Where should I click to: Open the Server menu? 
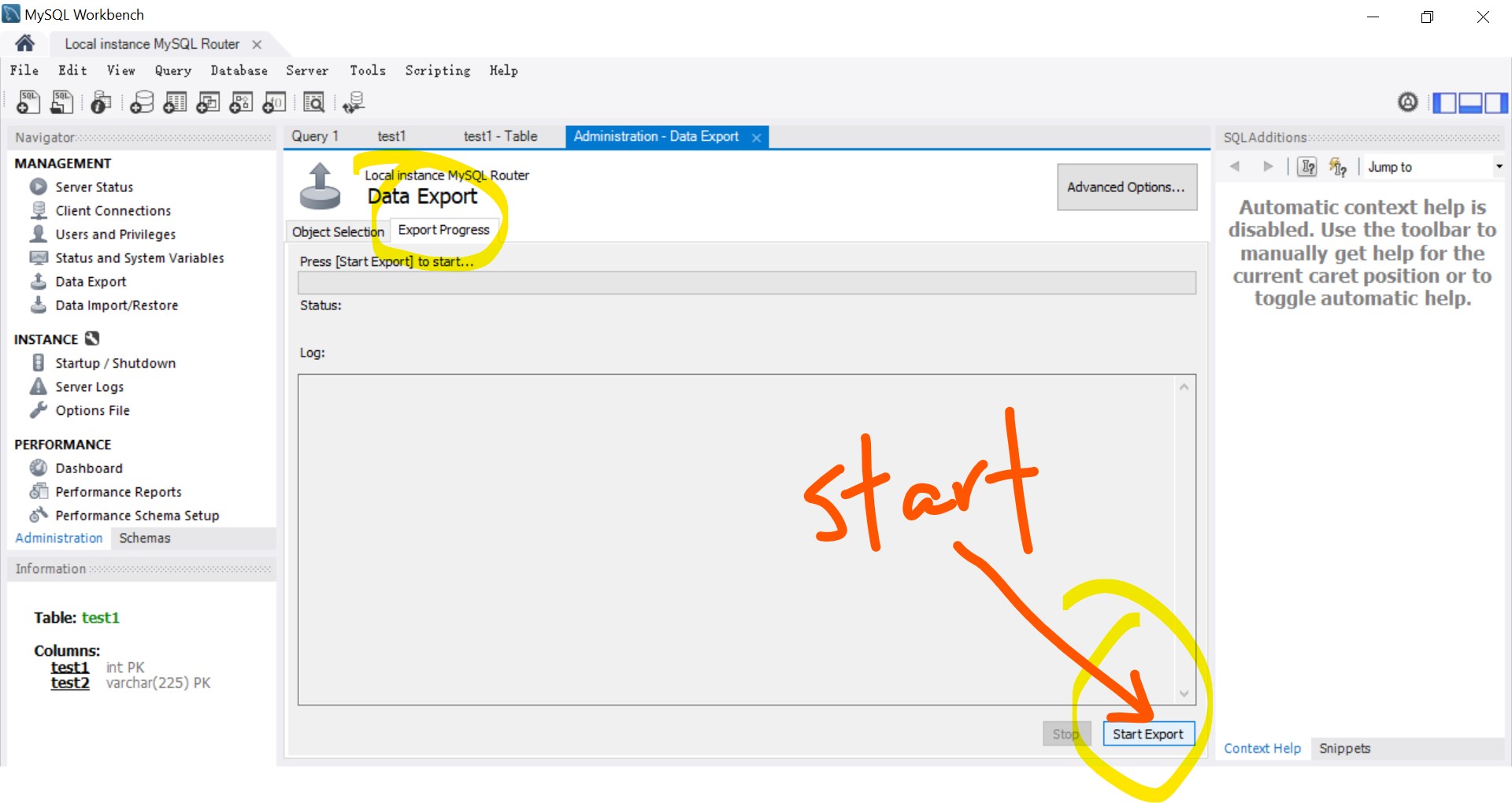pyautogui.click(x=307, y=70)
